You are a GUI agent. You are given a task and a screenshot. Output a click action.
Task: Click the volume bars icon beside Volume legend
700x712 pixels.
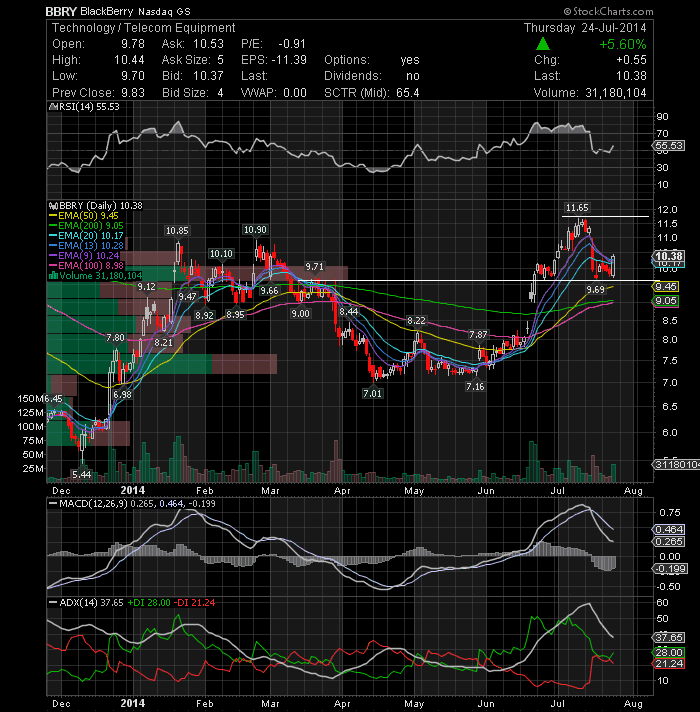tap(53, 276)
